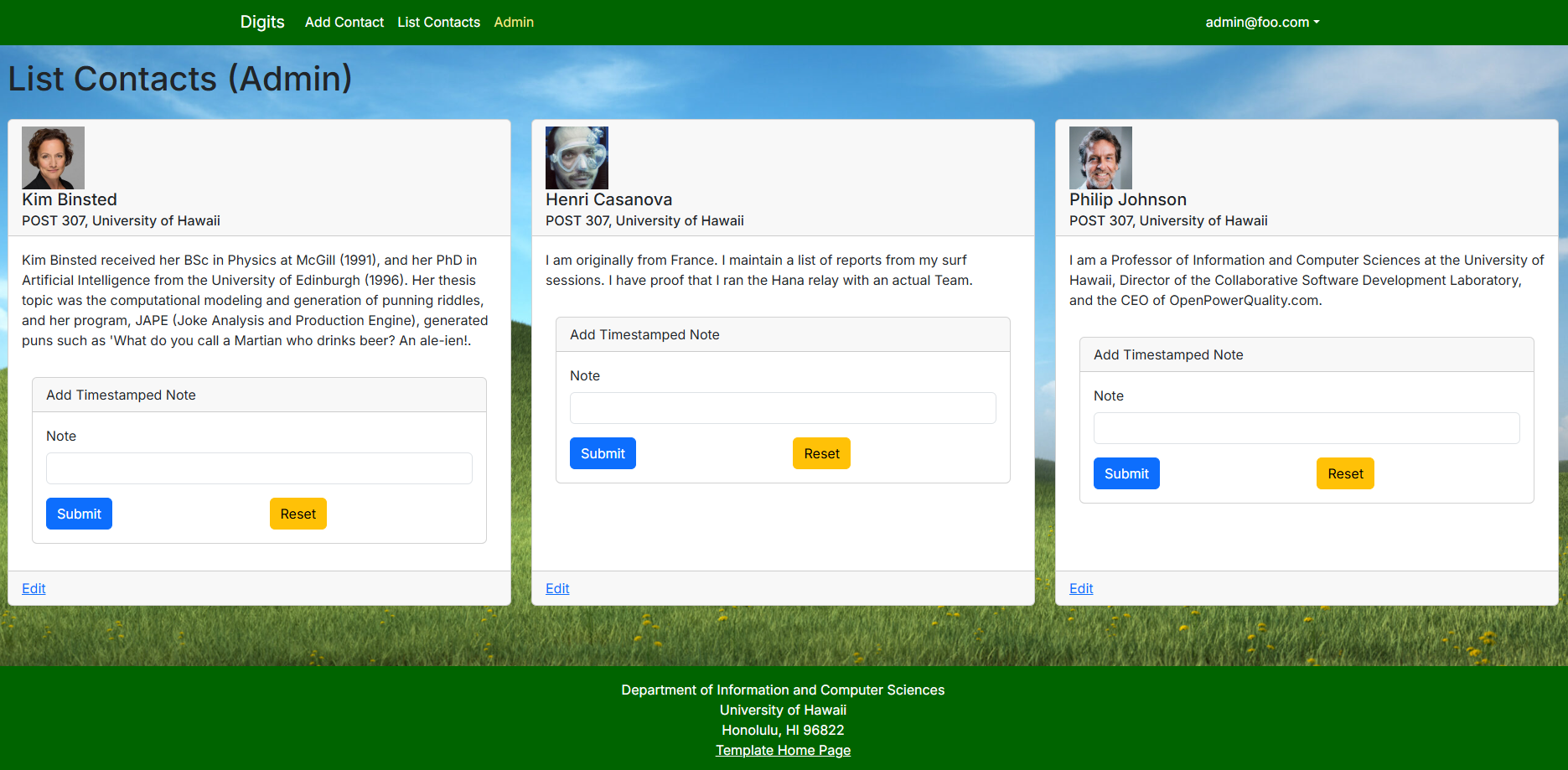Reset the note form for Henri Casanova
Viewport: 1568px width, 770px height.
coord(821,453)
